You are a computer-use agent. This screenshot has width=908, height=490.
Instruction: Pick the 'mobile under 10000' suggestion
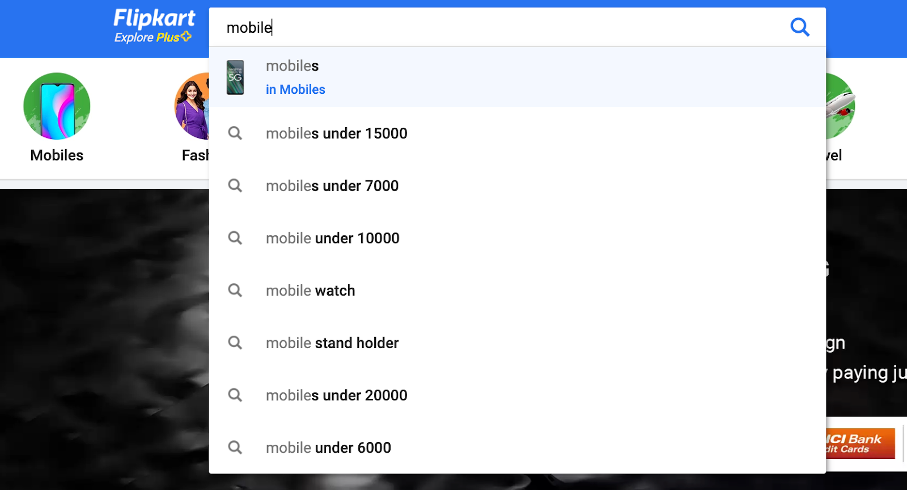[332, 238]
